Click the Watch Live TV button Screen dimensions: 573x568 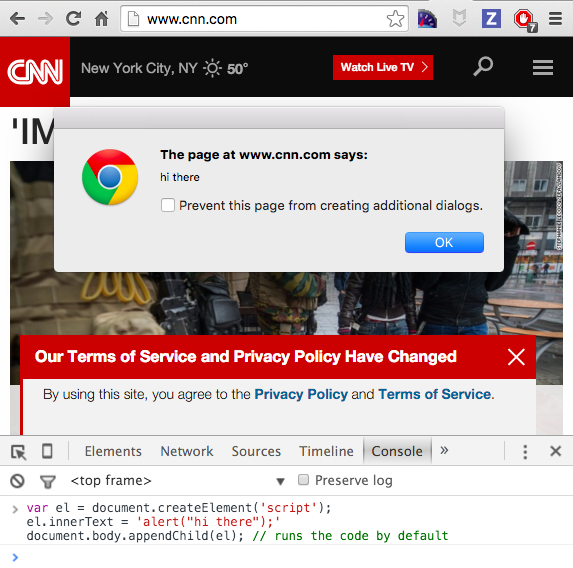[383, 67]
